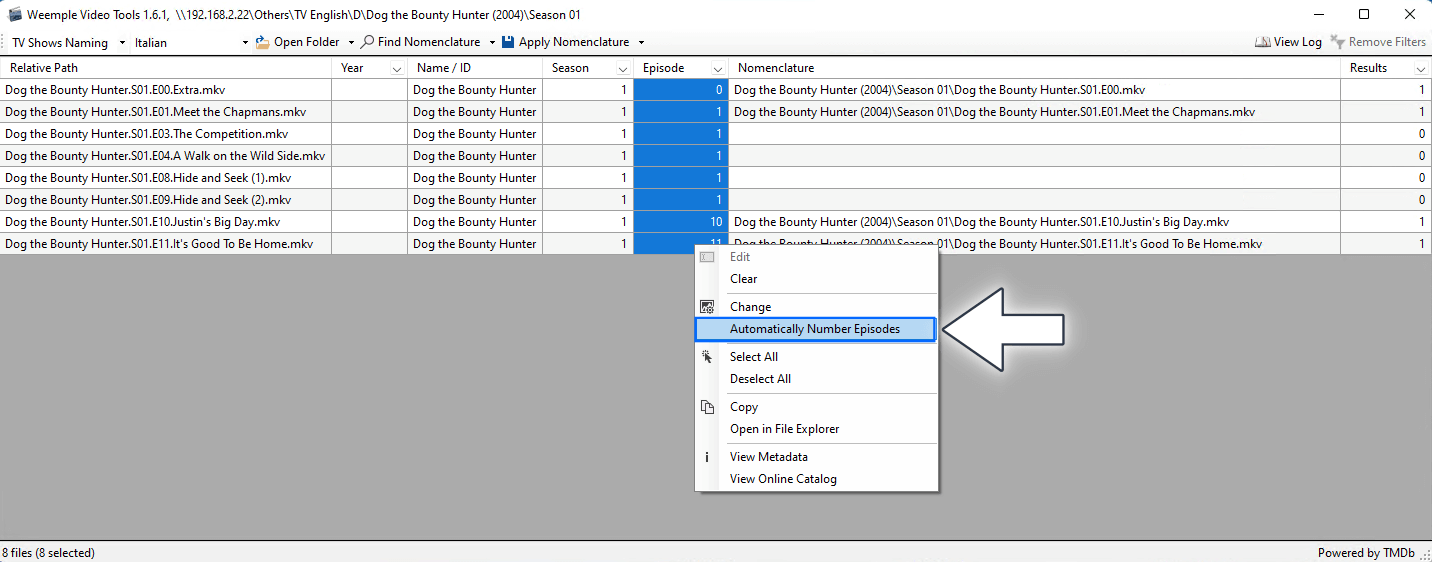Open the Season column filter dropdown

pos(623,68)
